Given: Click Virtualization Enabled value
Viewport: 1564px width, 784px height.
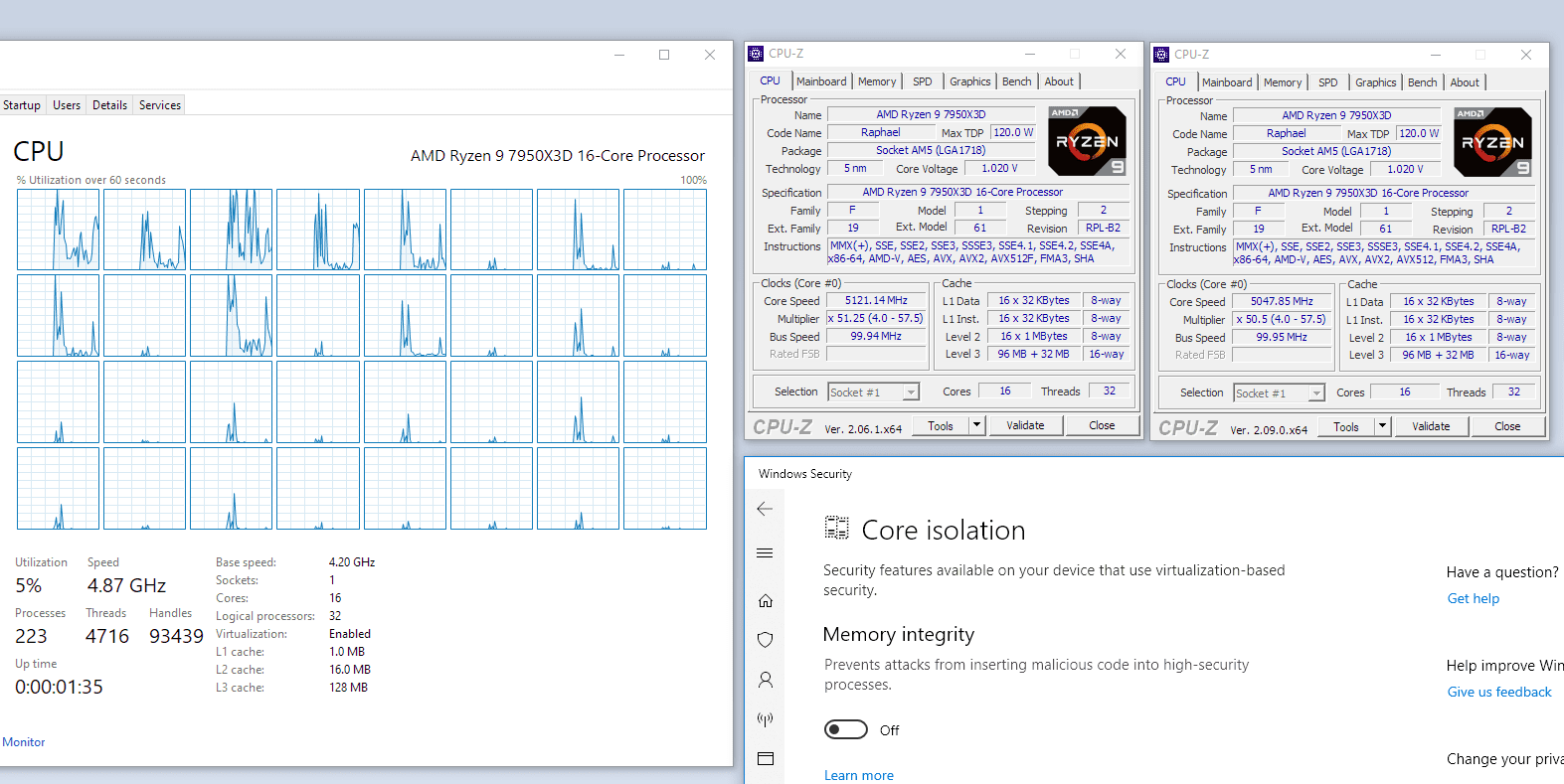Looking at the screenshot, I should point(350,634).
